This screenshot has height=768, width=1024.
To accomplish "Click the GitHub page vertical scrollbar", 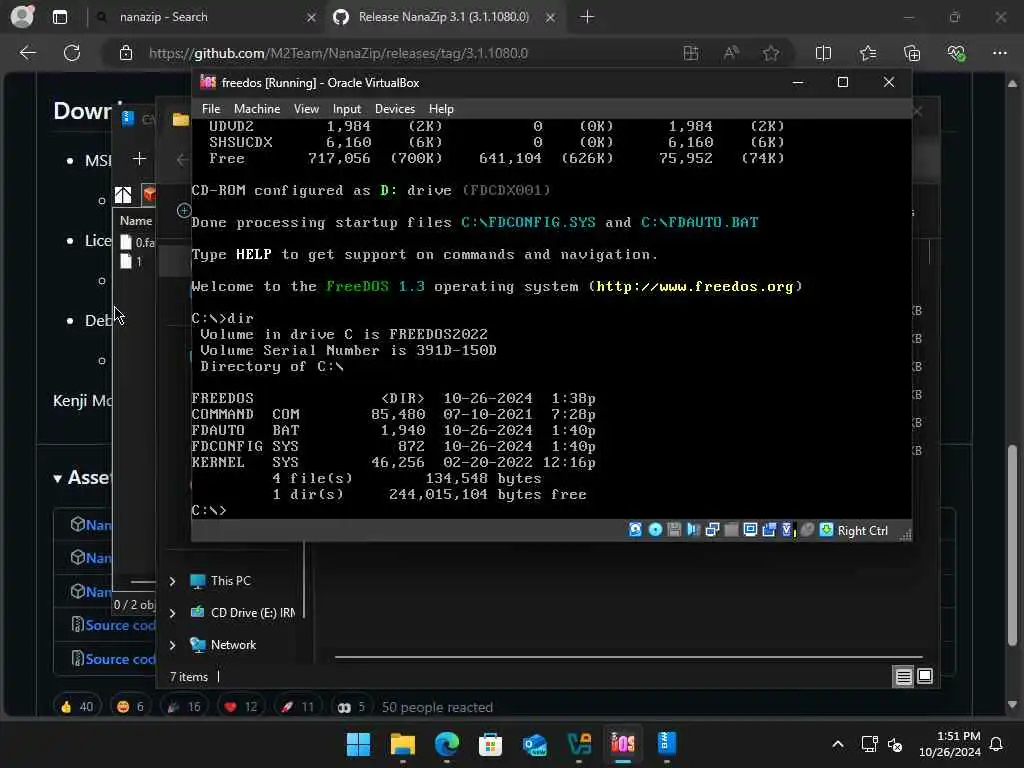I will click(x=1012, y=545).
